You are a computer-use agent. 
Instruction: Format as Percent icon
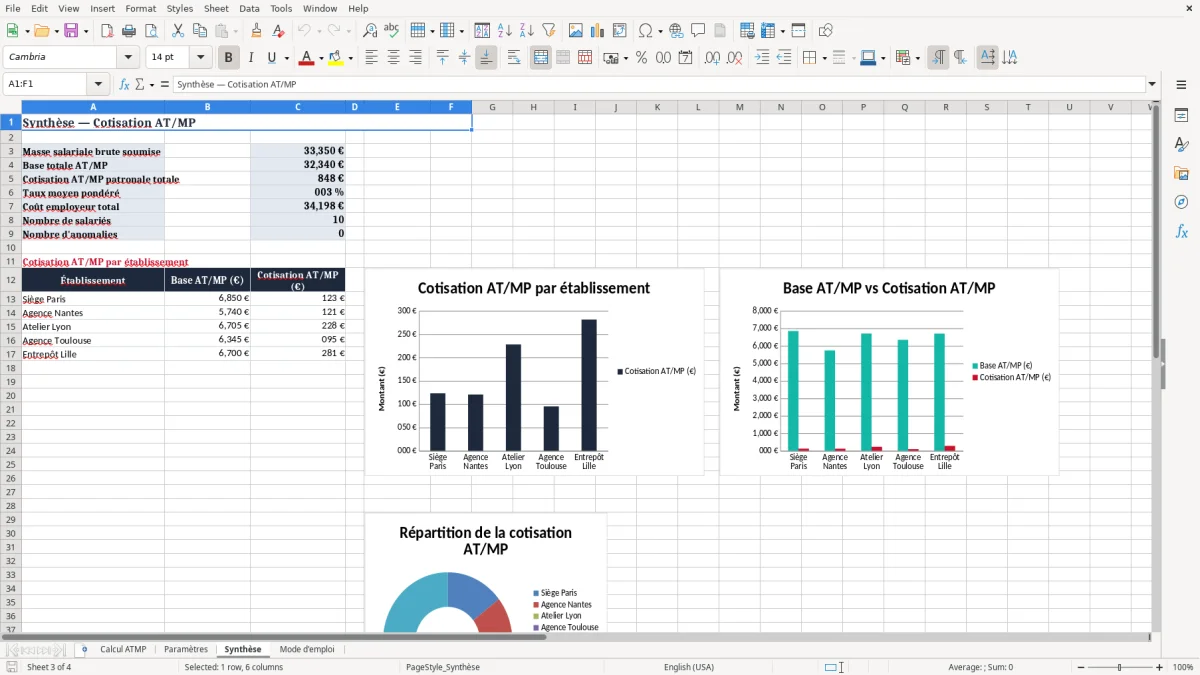point(642,58)
